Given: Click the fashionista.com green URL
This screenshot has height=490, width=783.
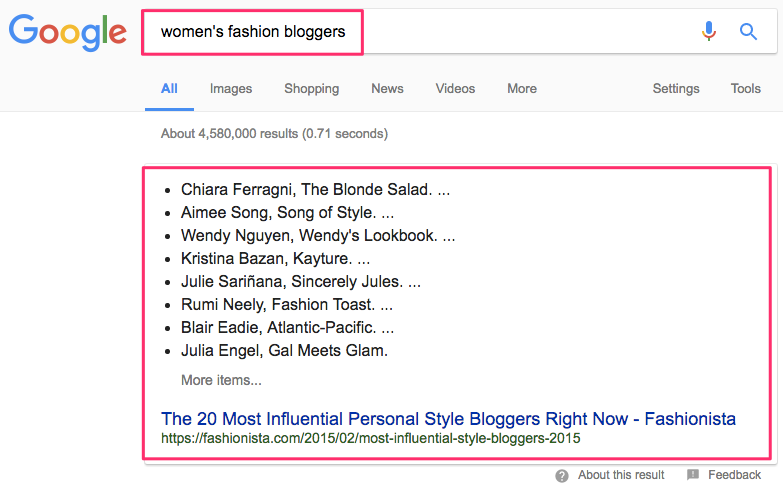Looking at the screenshot, I should (371, 439).
